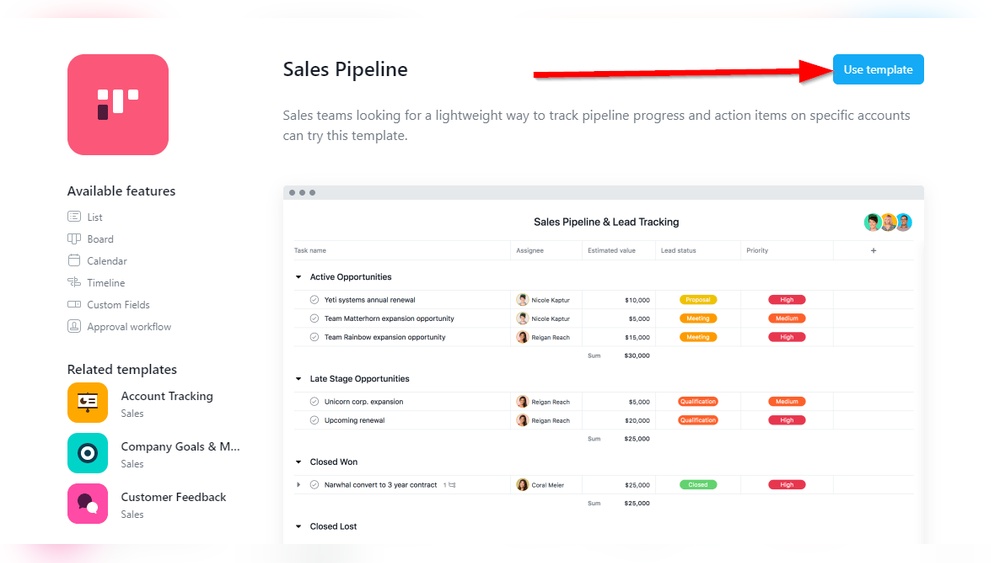
Task: Mark Narwhal convert to 3 year contract complete
Action: (x=314, y=485)
